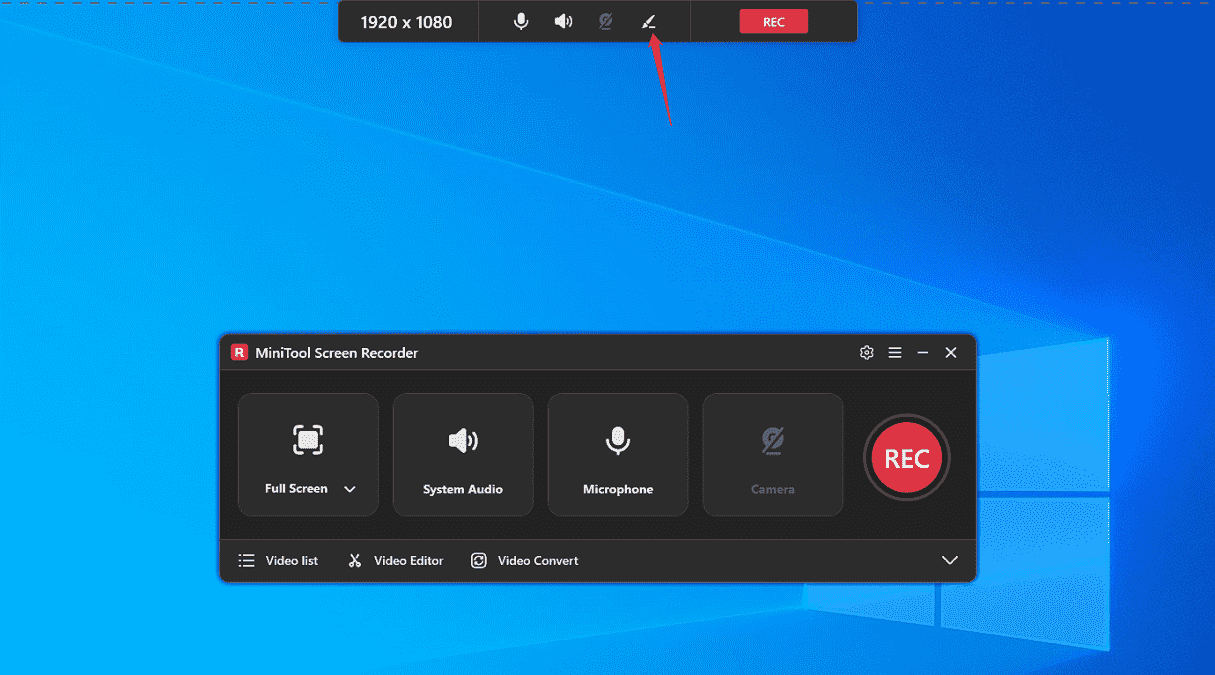Open the Settings gear menu

[x=866, y=352]
